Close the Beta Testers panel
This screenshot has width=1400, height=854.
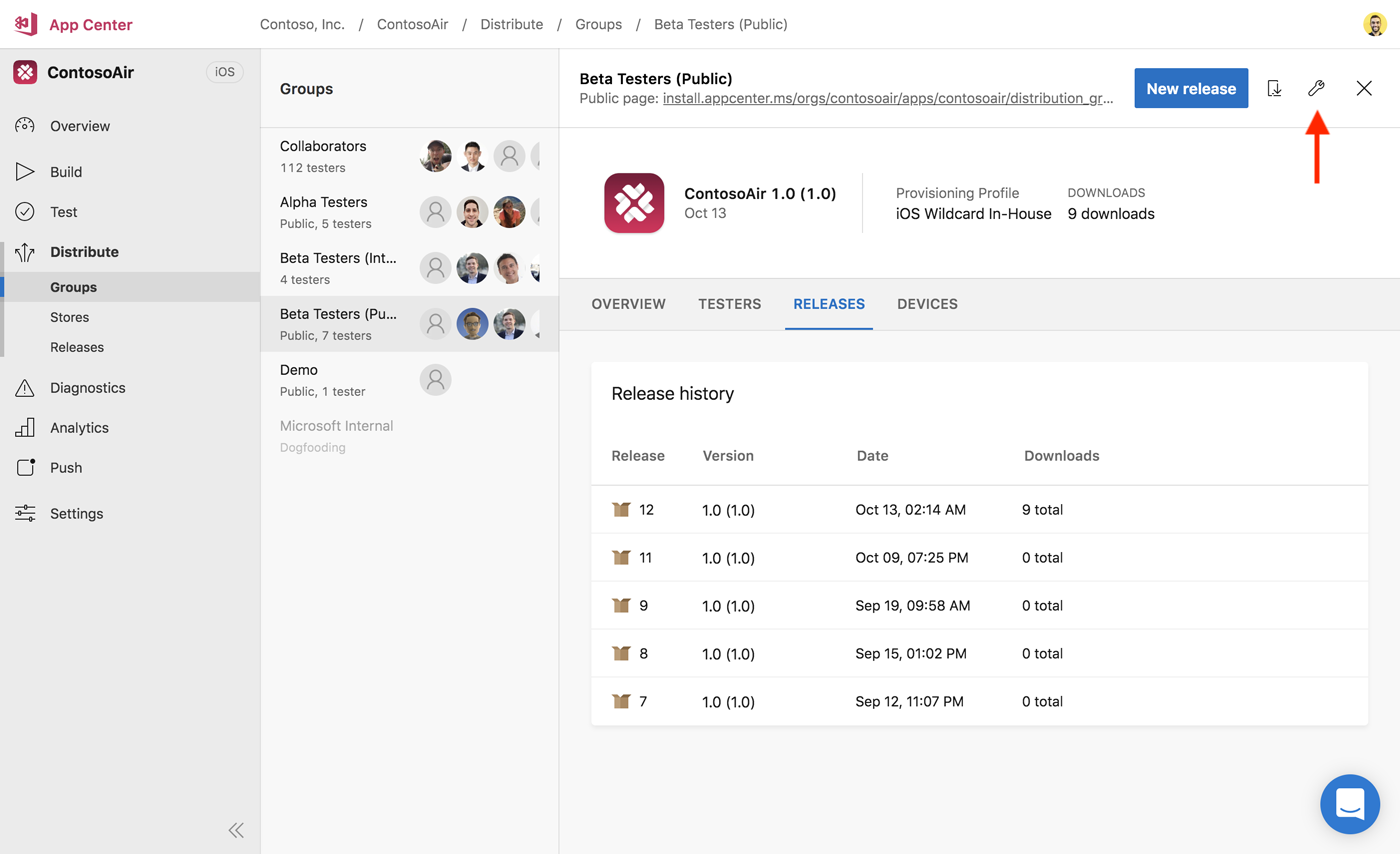(1364, 88)
